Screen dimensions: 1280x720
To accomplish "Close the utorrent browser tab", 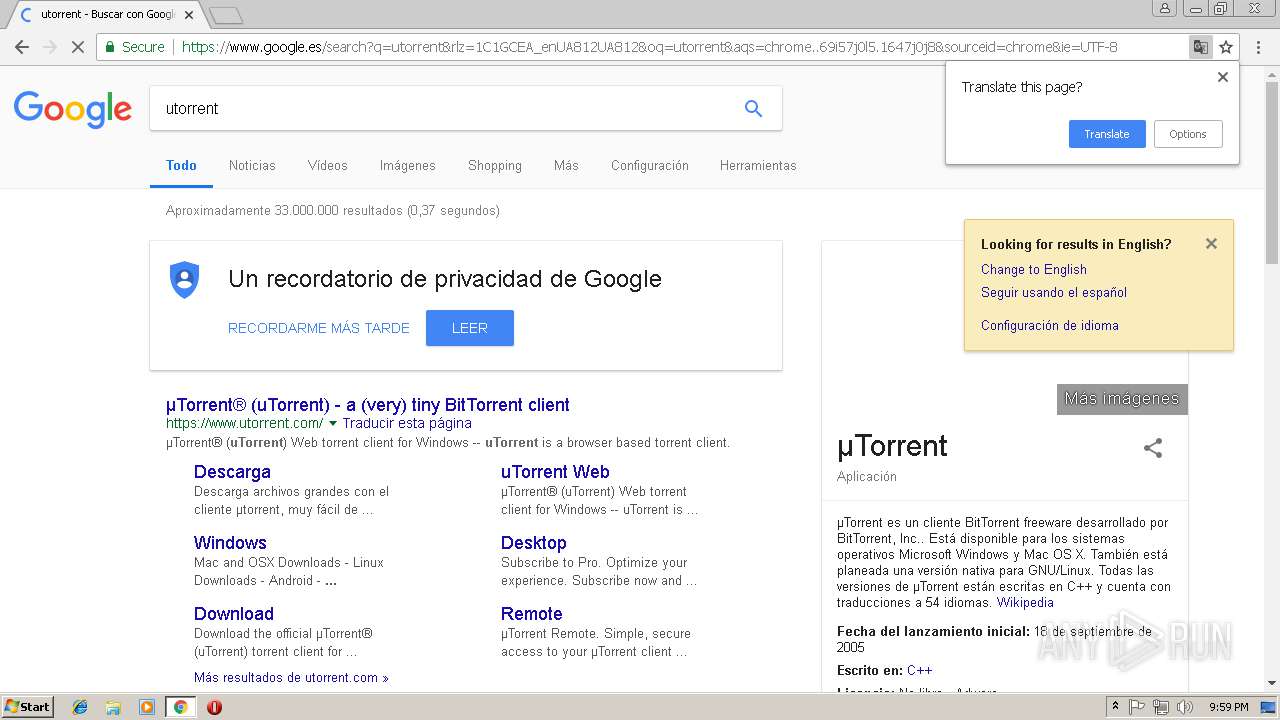I will click(189, 15).
